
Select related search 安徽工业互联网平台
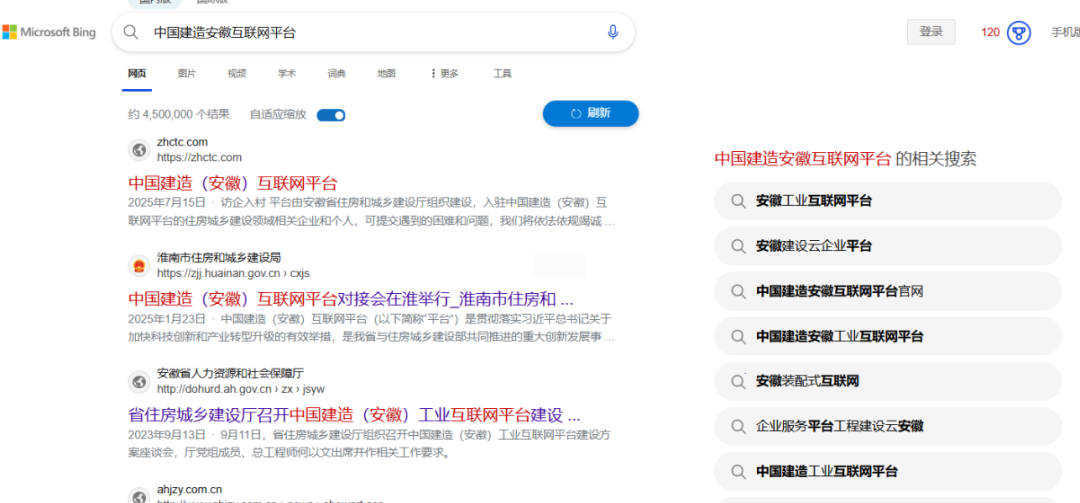(x=888, y=201)
